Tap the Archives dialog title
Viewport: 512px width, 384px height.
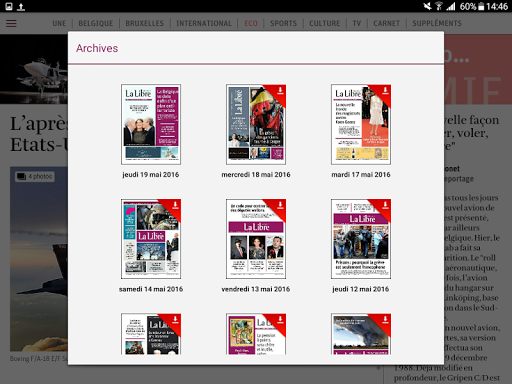click(97, 48)
